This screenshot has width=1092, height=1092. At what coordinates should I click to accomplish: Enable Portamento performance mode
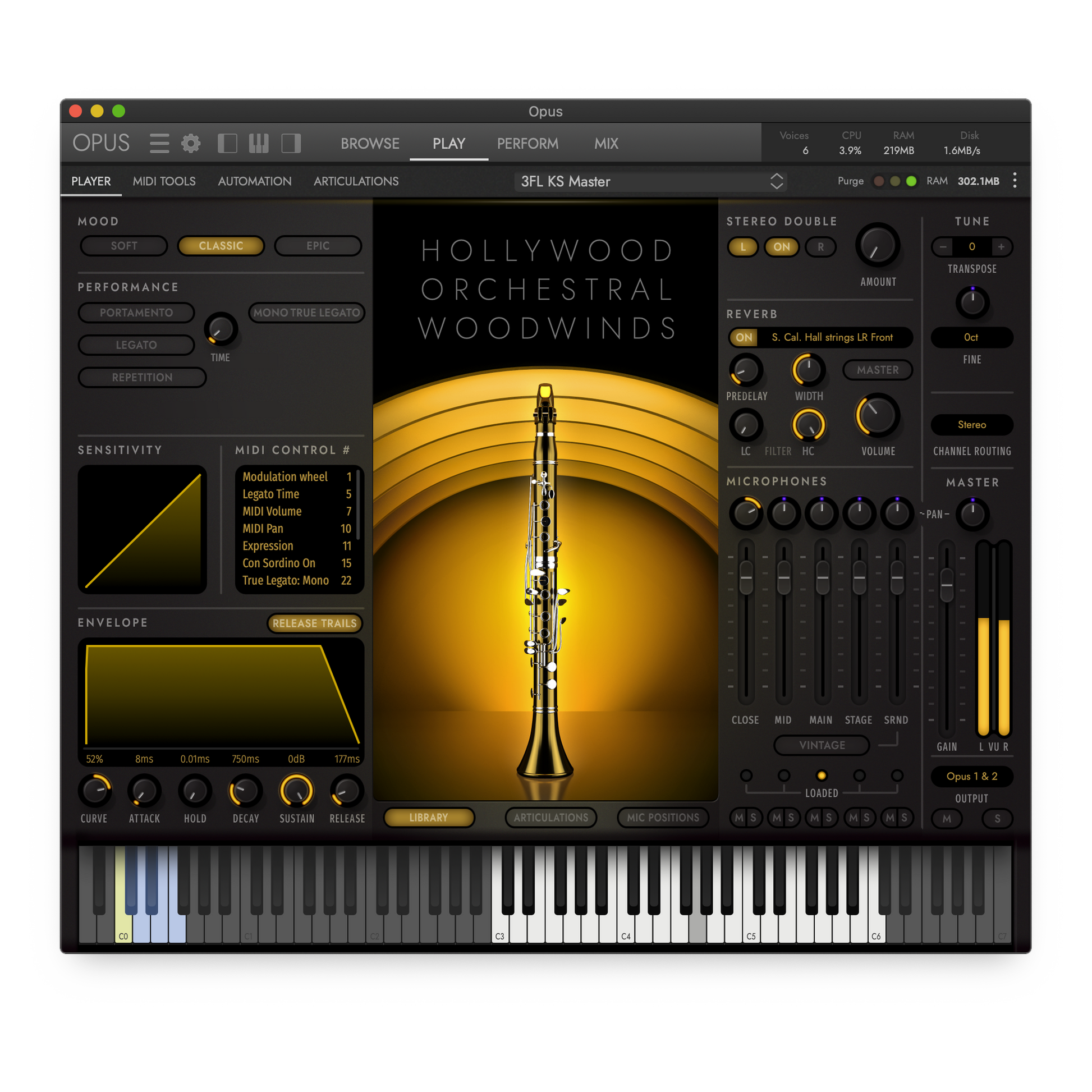click(136, 313)
